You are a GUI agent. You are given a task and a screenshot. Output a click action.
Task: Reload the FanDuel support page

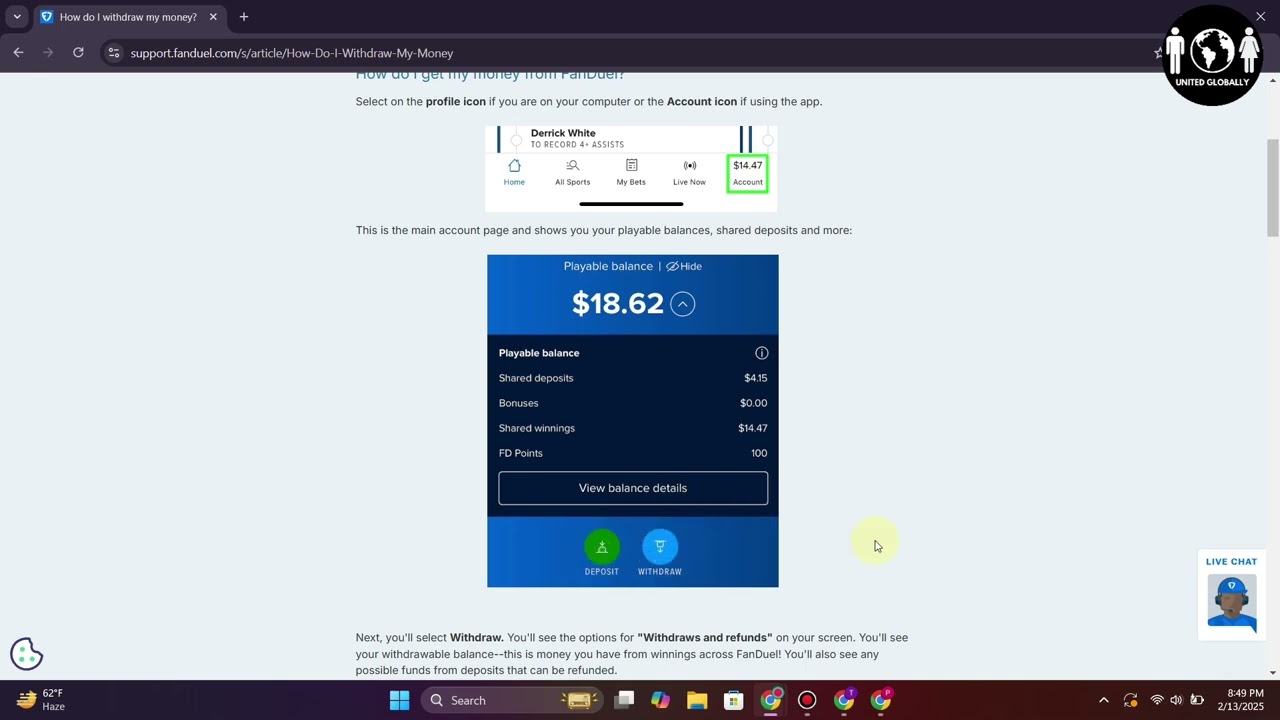pos(78,53)
